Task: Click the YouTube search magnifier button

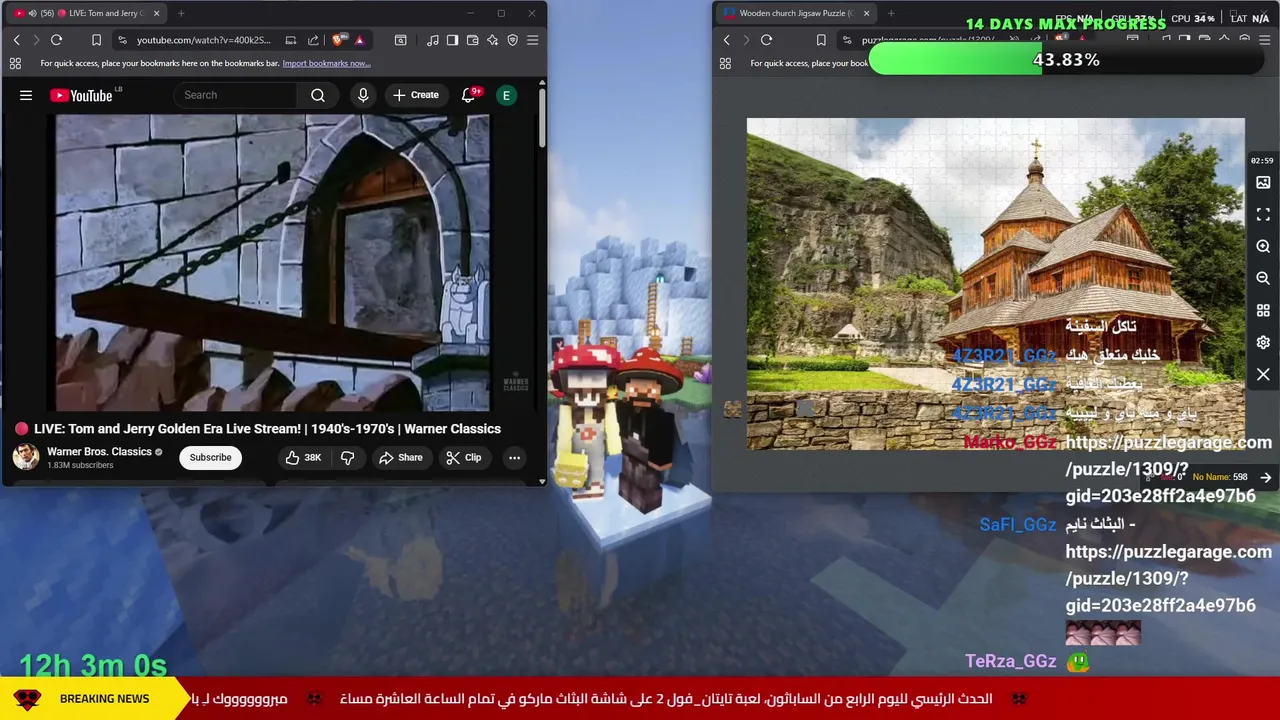Action: coord(318,95)
